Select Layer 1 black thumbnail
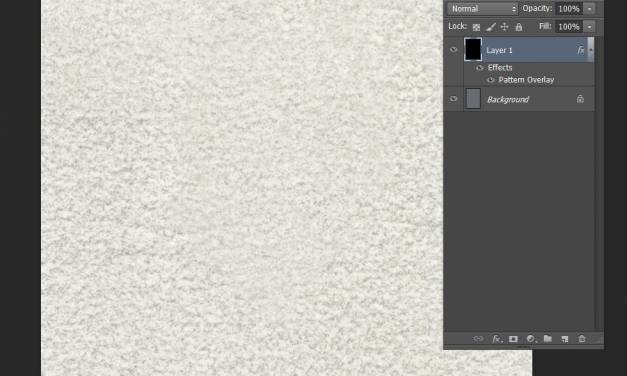The height and width of the screenshot is (376, 627). (x=473, y=50)
